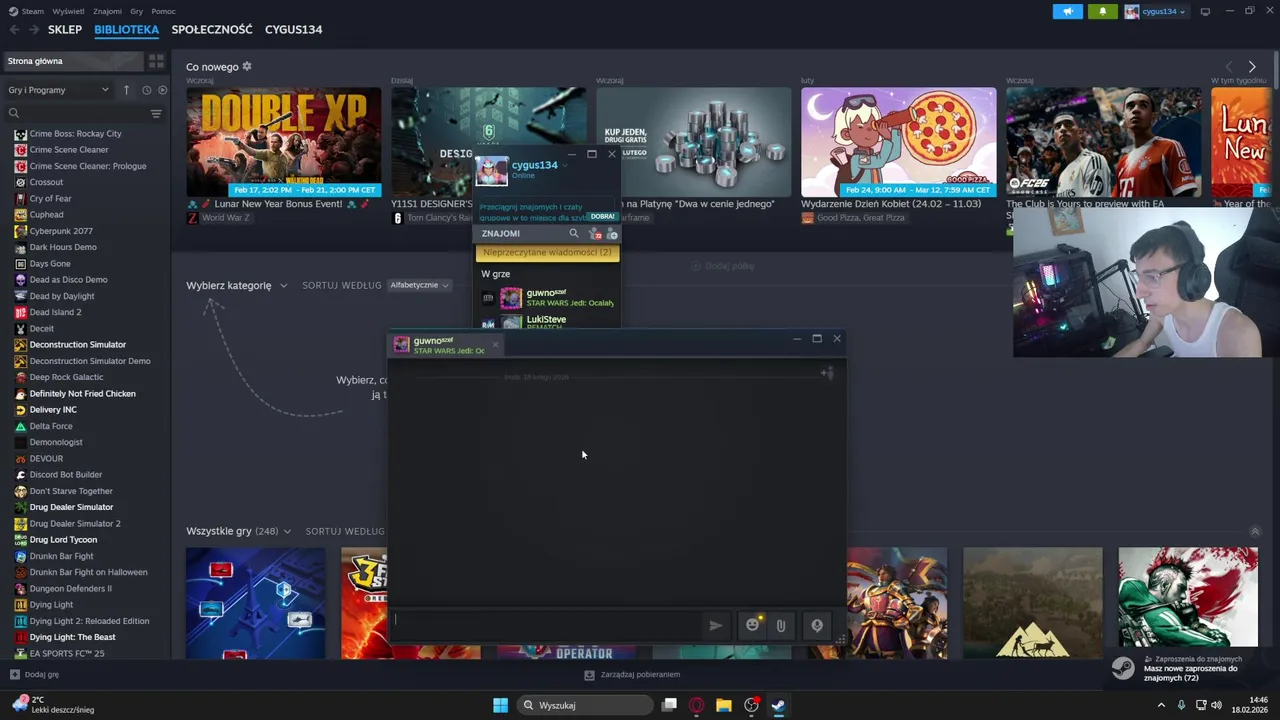
Task: Click Dodaj grę button
Action: coord(35,674)
